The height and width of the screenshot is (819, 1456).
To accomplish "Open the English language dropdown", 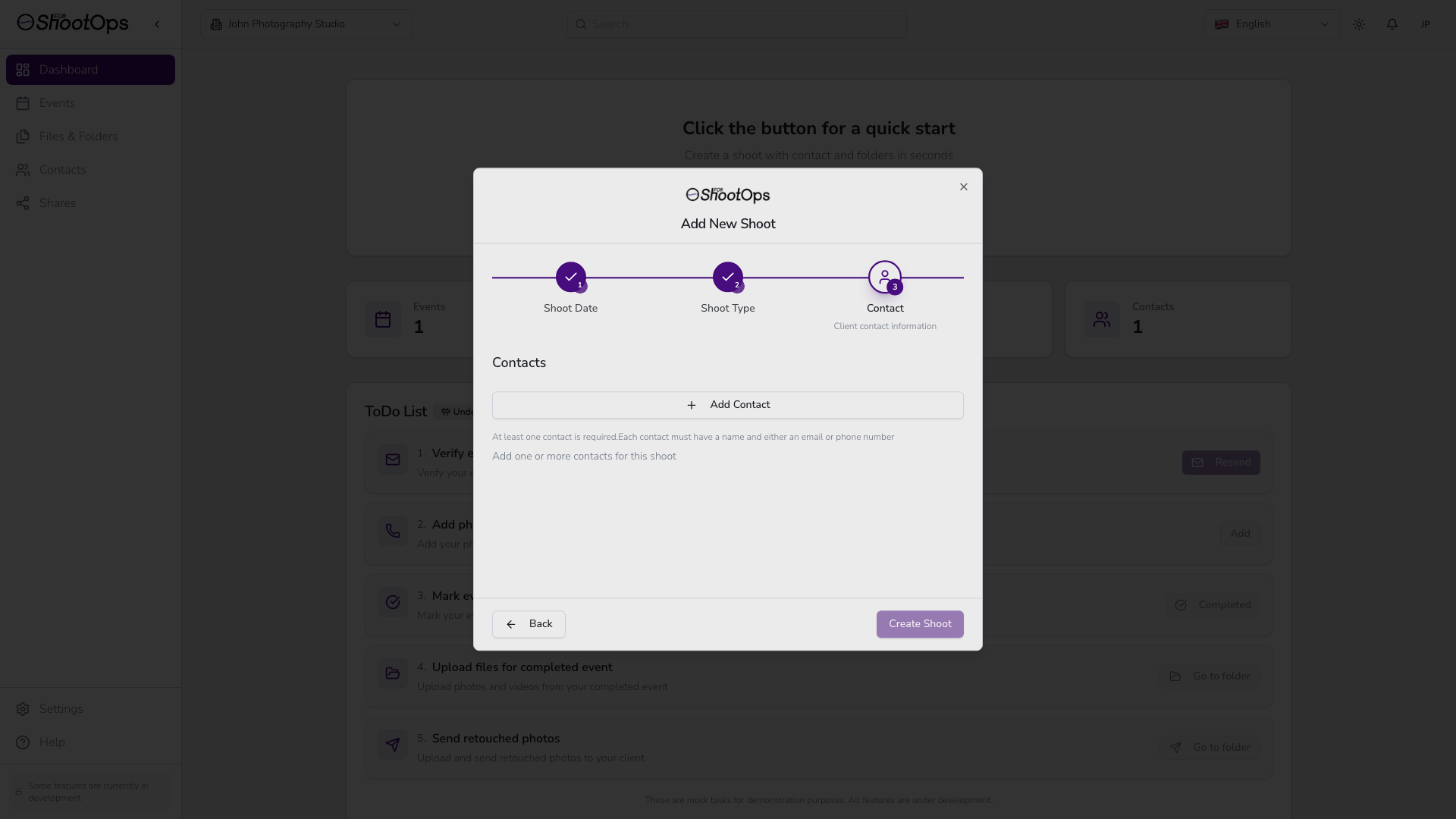I will click(1271, 24).
